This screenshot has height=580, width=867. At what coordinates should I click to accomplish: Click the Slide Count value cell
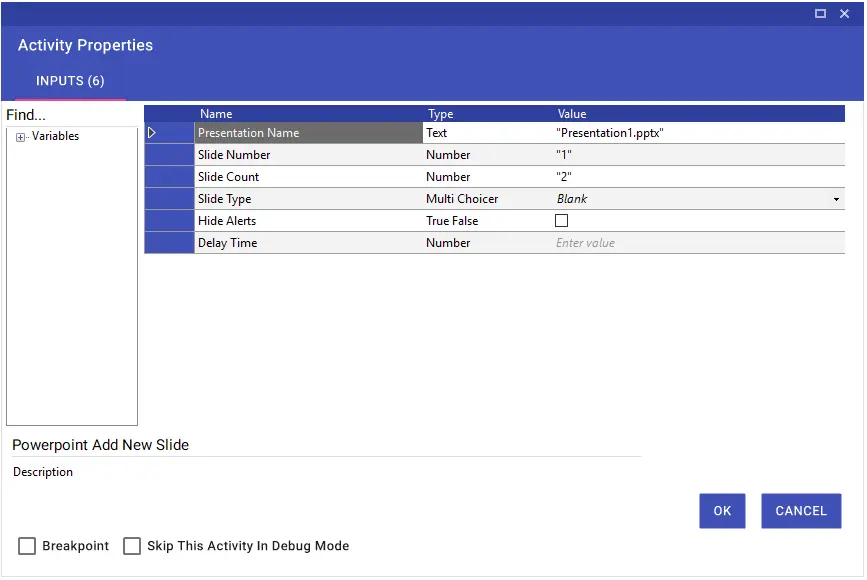pyautogui.click(x=699, y=177)
